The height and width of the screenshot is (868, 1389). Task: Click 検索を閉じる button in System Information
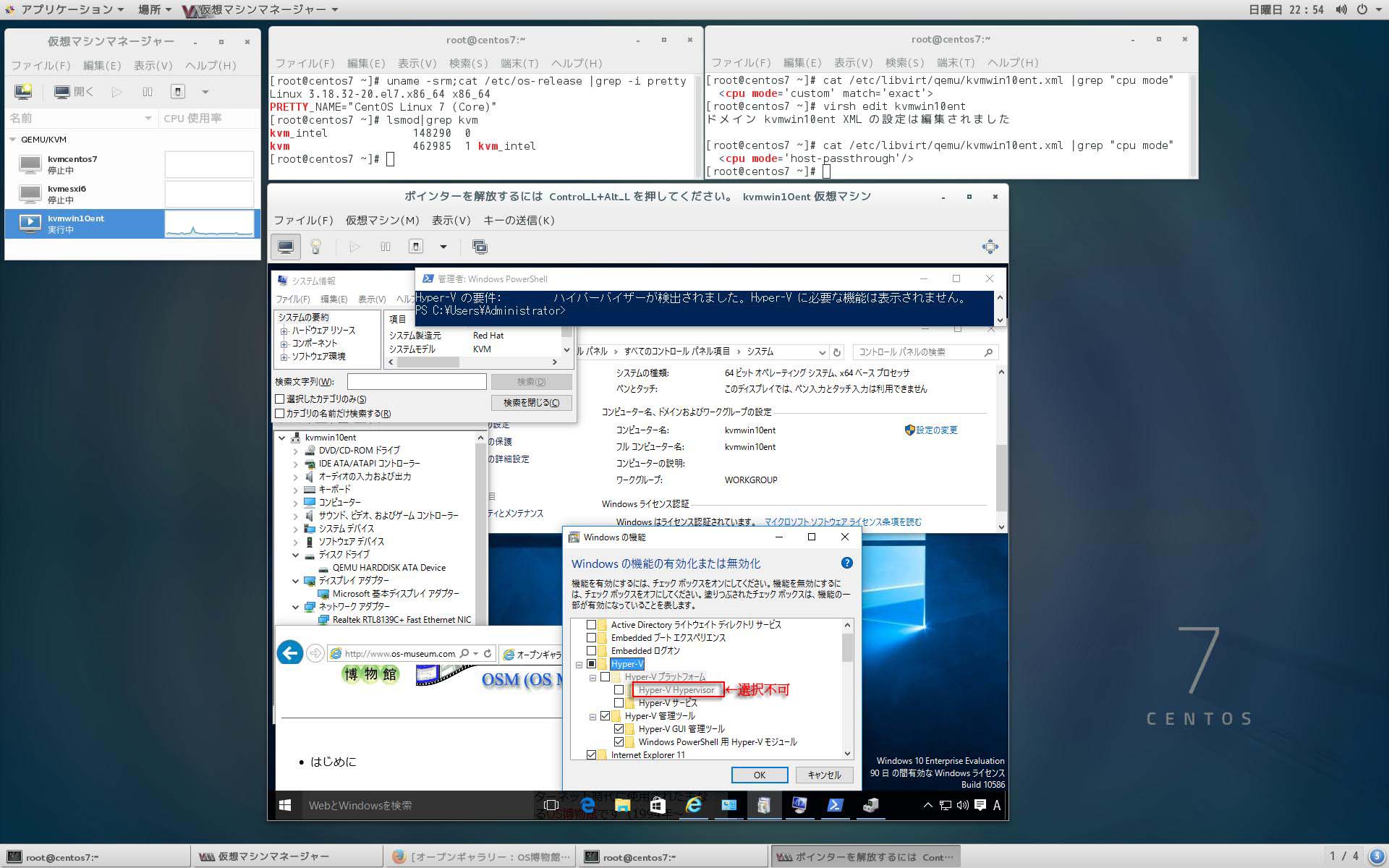pos(532,403)
